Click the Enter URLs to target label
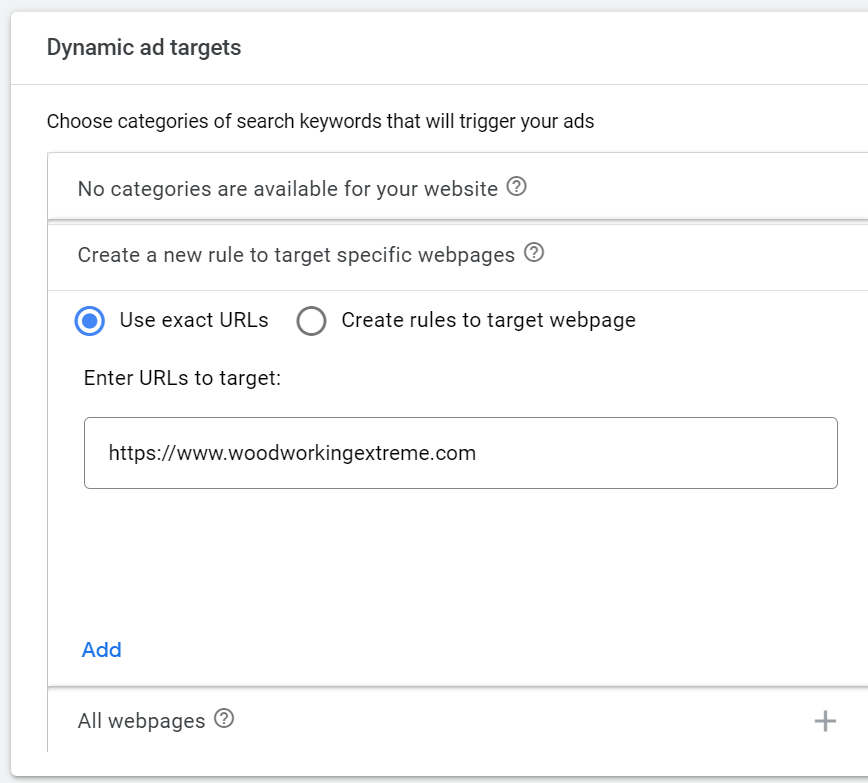 pos(183,378)
